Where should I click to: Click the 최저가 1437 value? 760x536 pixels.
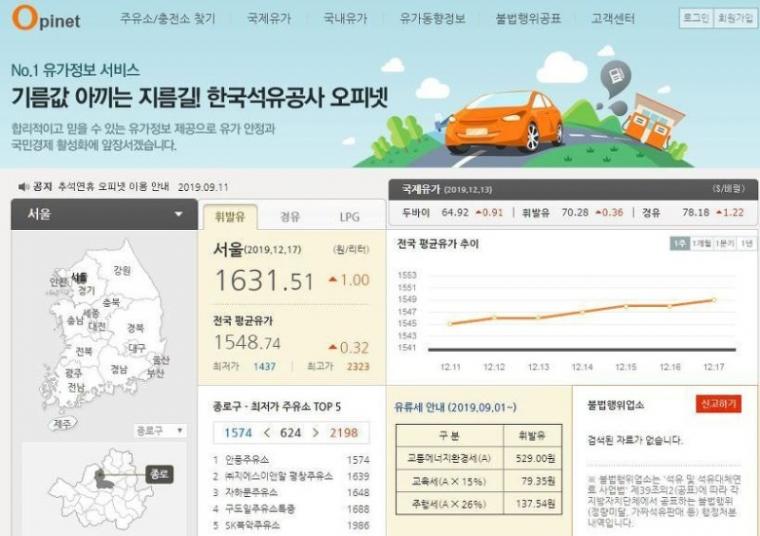tap(265, 366)
